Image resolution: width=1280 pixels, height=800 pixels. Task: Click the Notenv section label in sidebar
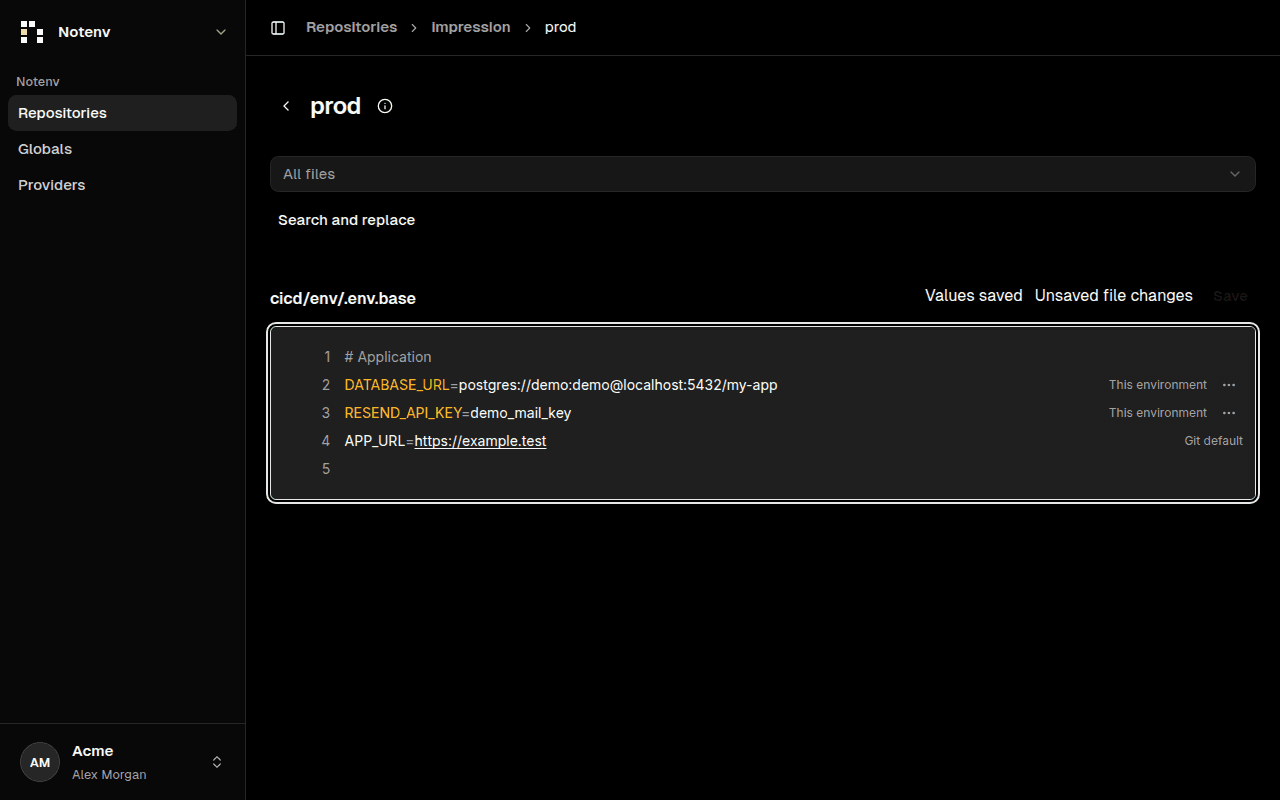(38, 82)
